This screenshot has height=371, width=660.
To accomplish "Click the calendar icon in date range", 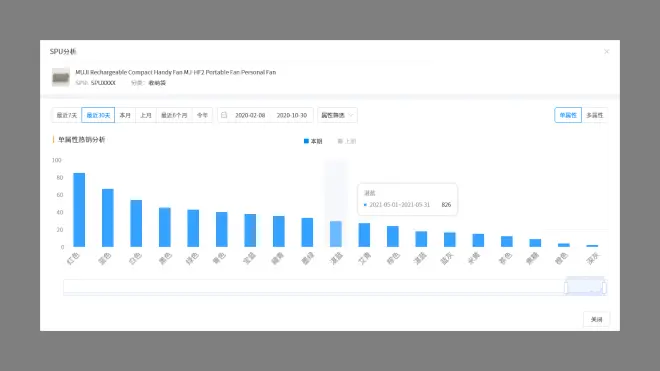I will [224, 115].
